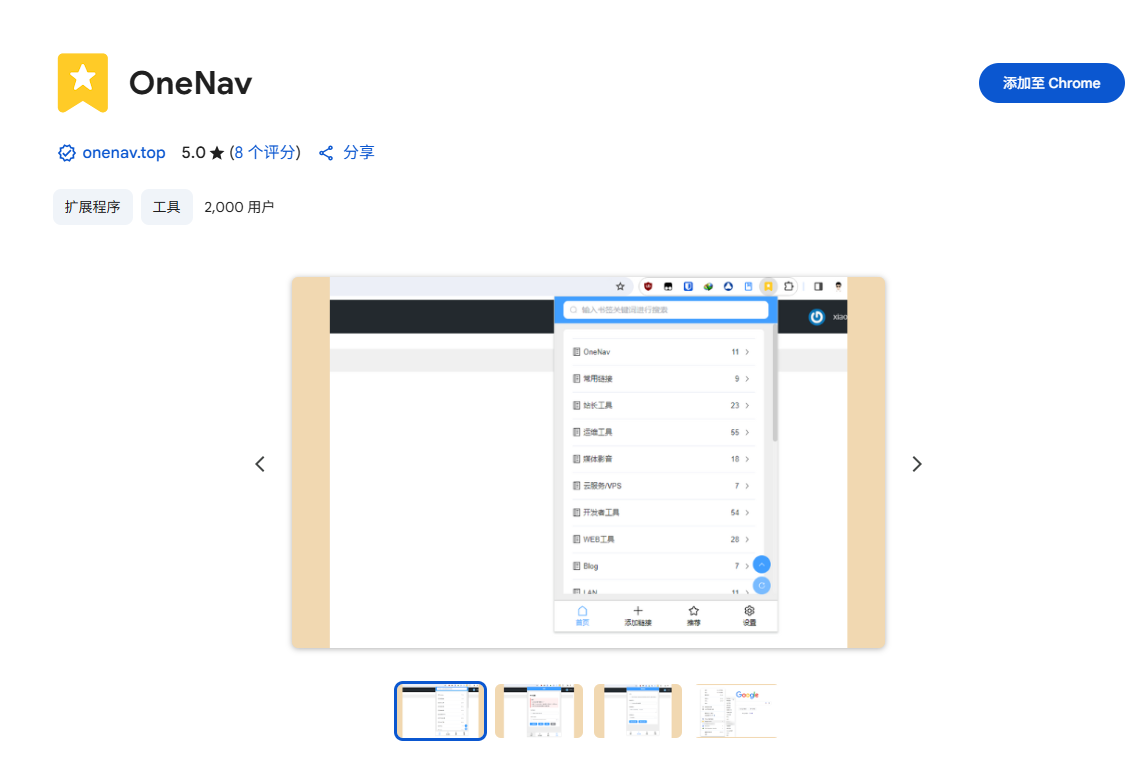Screen dimensions: 1143x775
Task: Select the third screenshot thumbnail
Action: (638, 711)
